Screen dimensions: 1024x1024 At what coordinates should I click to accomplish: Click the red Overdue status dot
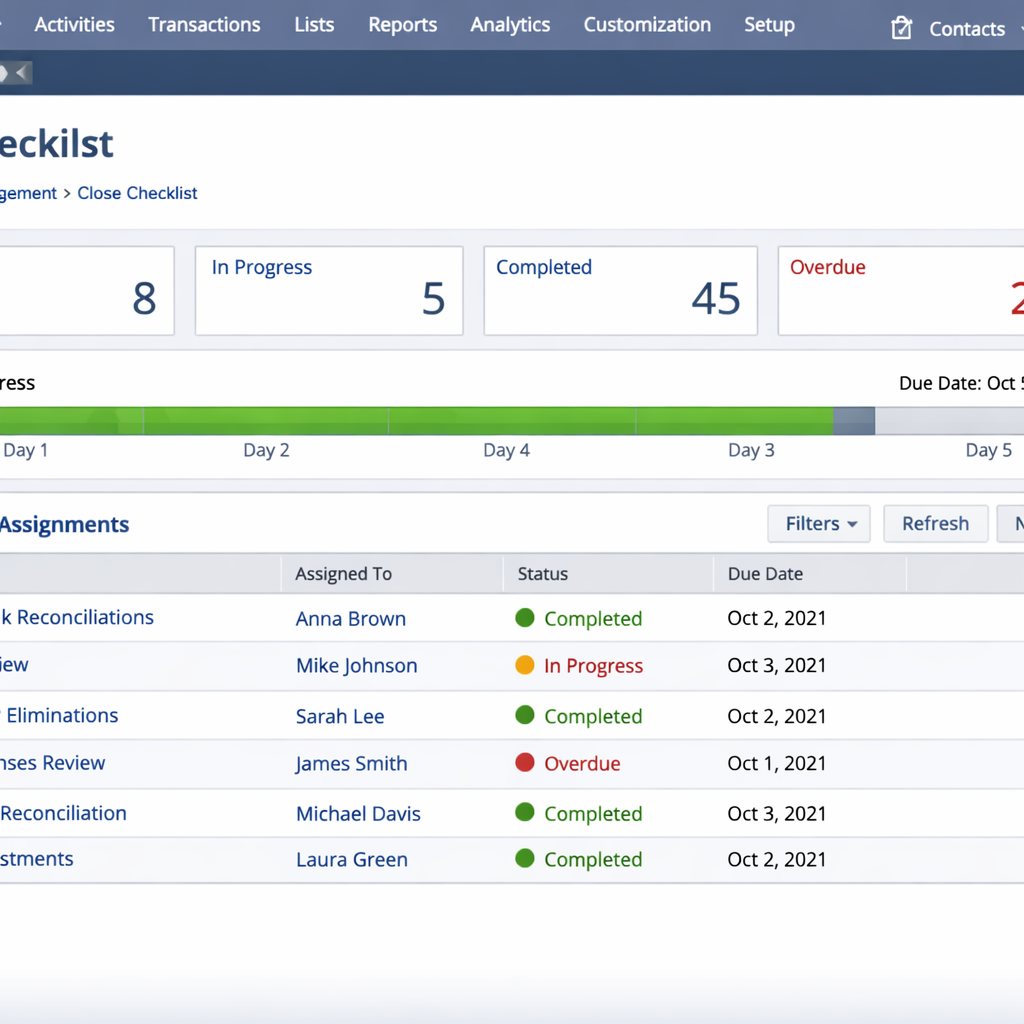[x=525, y=763]
